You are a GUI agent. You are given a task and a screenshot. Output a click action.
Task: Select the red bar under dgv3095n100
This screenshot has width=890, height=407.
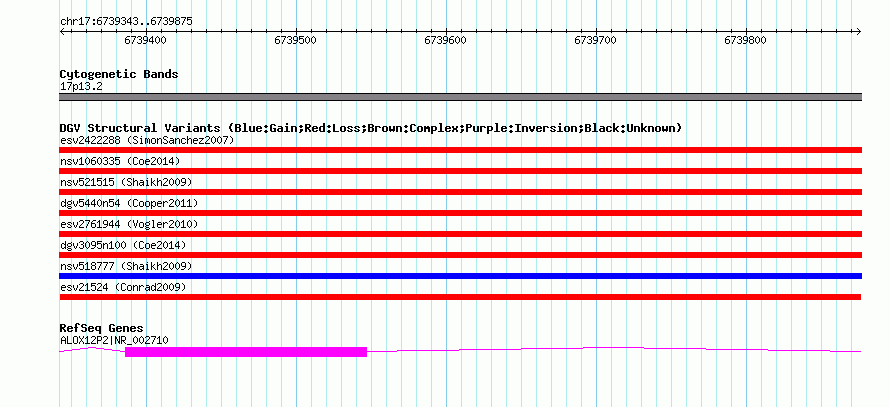460,255
